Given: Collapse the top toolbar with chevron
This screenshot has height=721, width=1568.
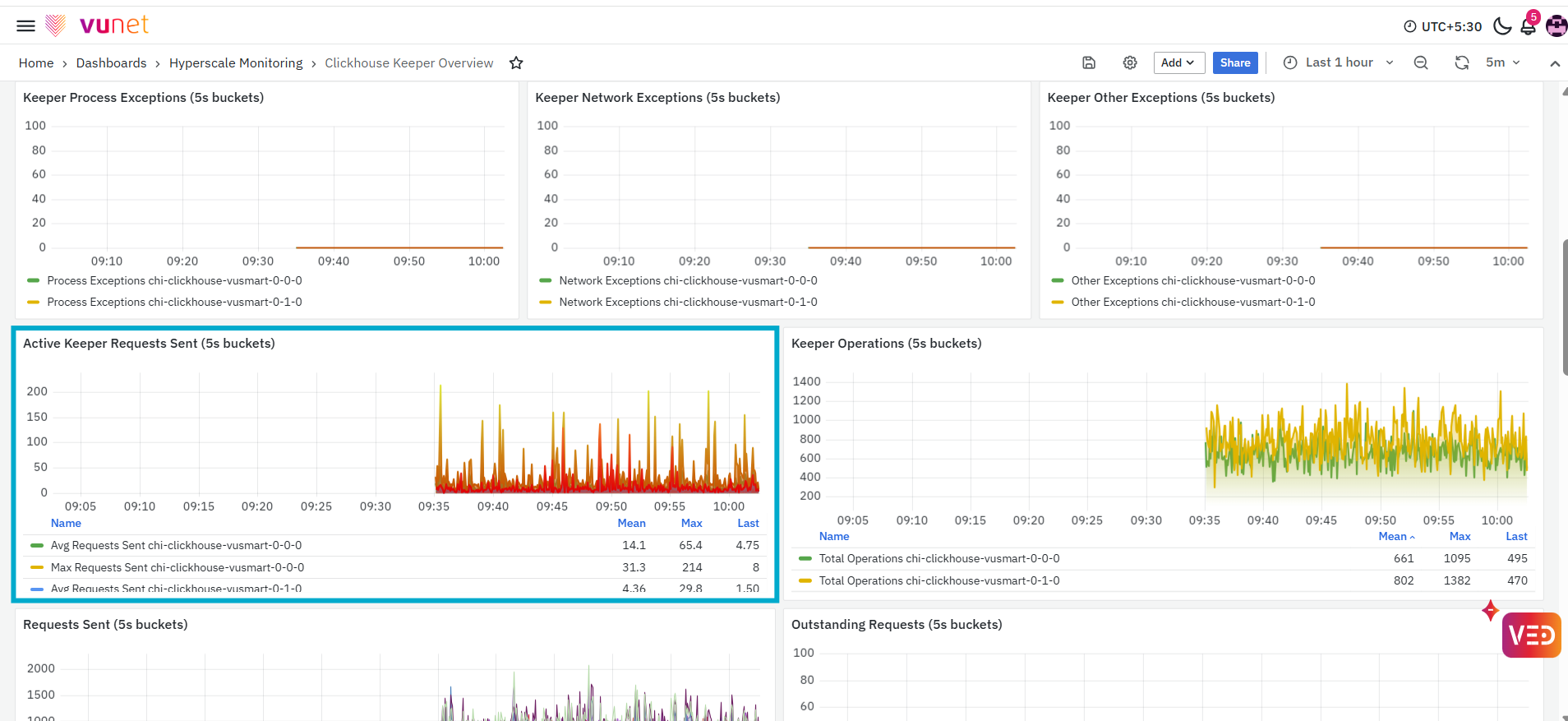Looking at the screenshot, I should pyautogui.click(x=1555, y=63).
